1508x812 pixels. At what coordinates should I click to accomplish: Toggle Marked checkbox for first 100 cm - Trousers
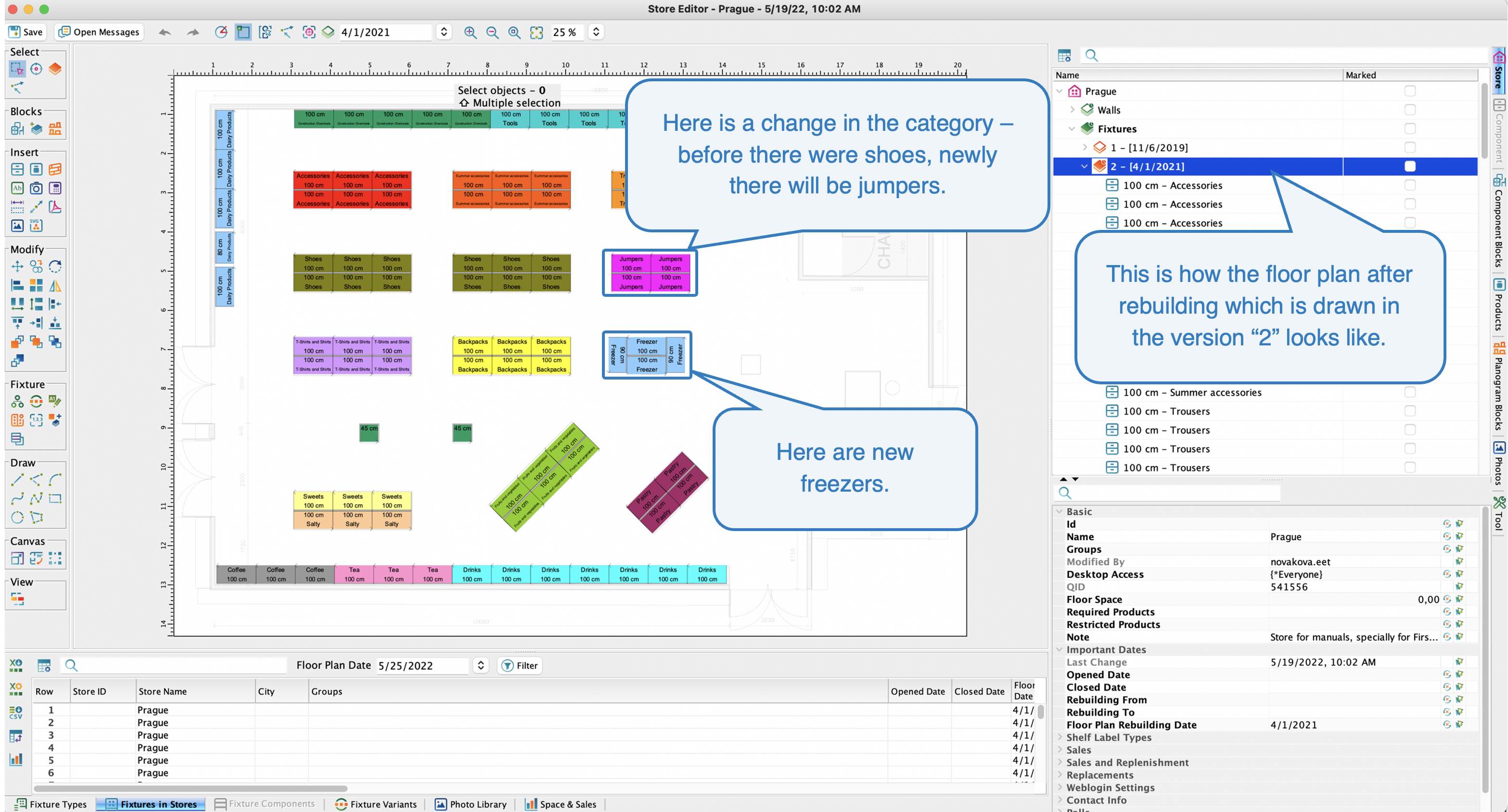click(x=1410, y=411)
